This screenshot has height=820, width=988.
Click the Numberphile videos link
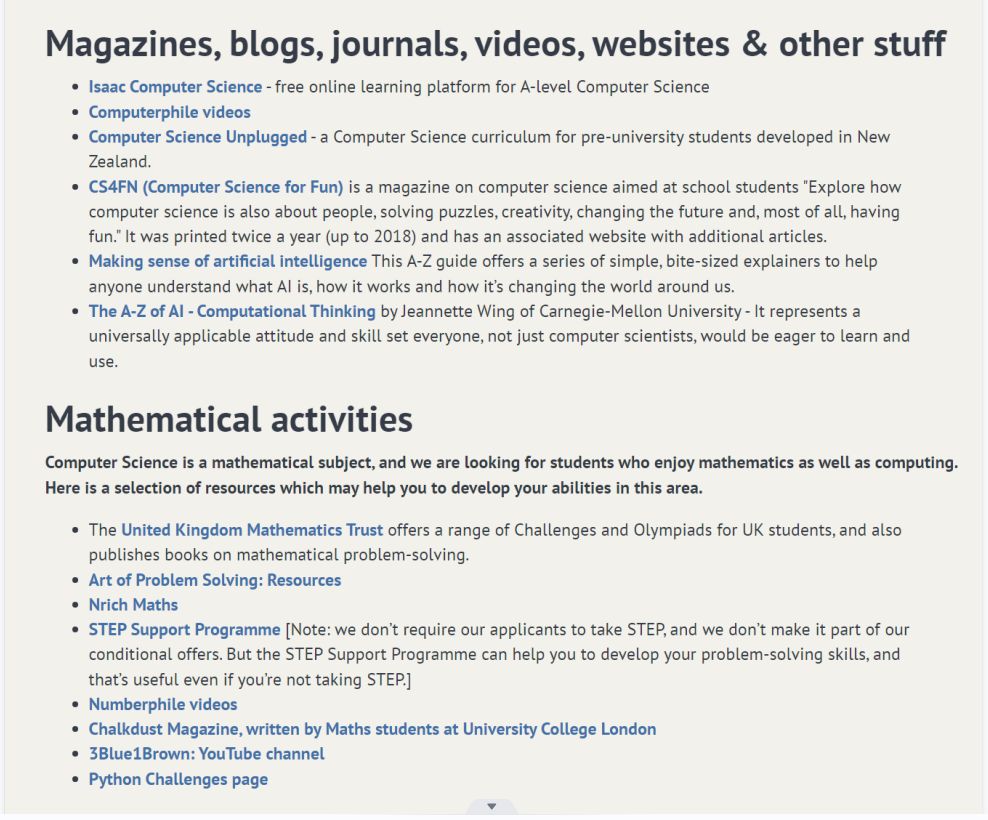162,704
